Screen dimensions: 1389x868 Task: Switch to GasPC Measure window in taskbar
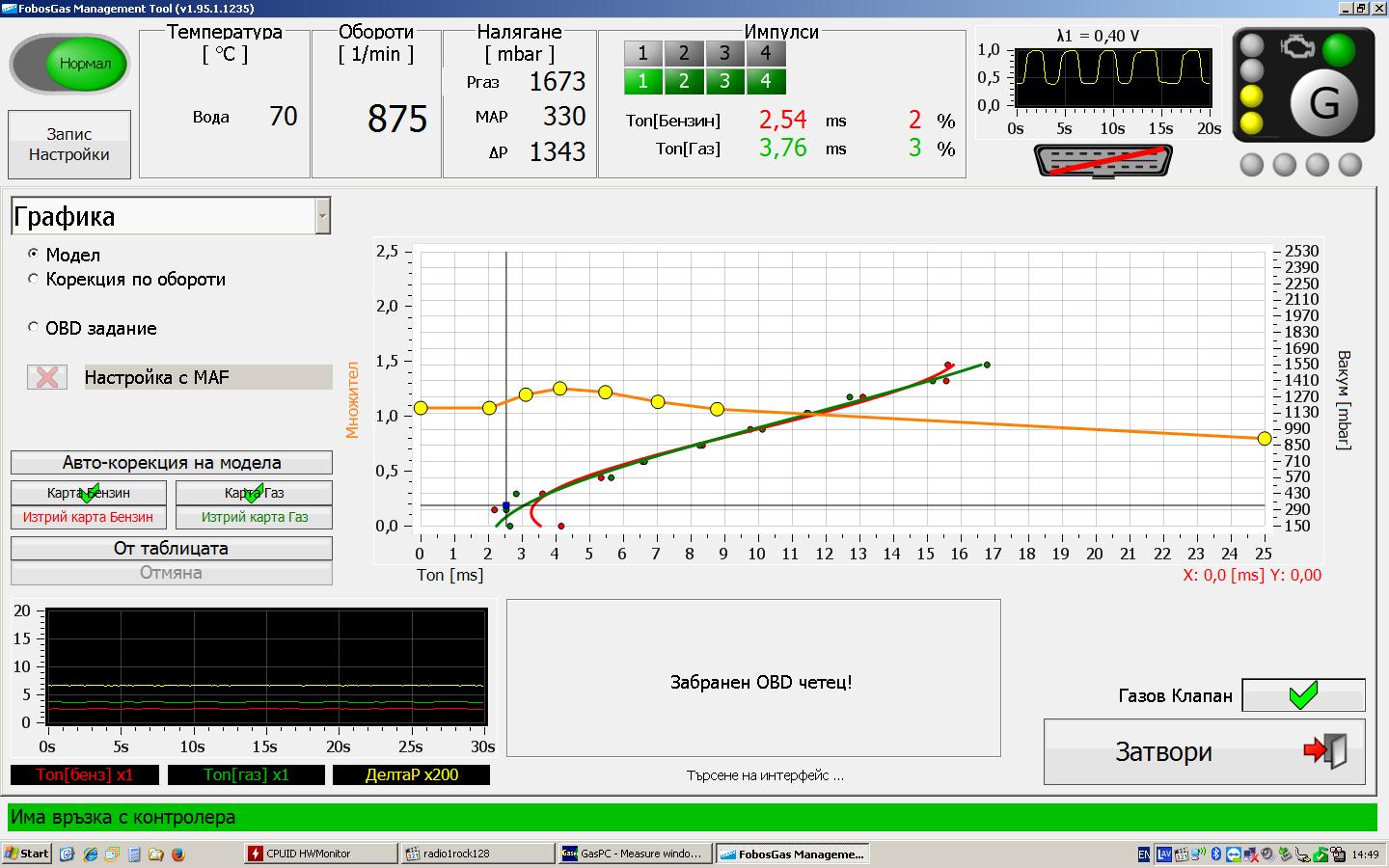(635, 854)
